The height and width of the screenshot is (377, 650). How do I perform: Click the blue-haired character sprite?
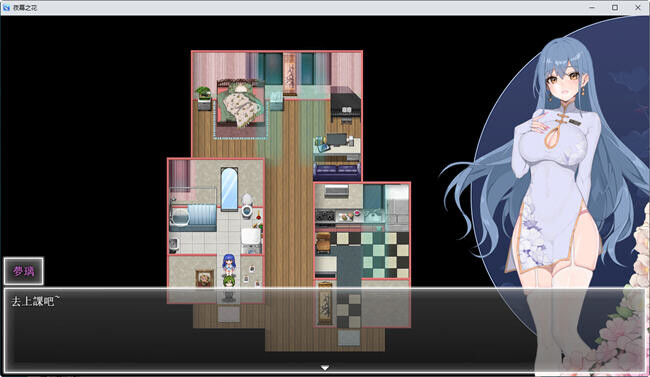[229, 265]
